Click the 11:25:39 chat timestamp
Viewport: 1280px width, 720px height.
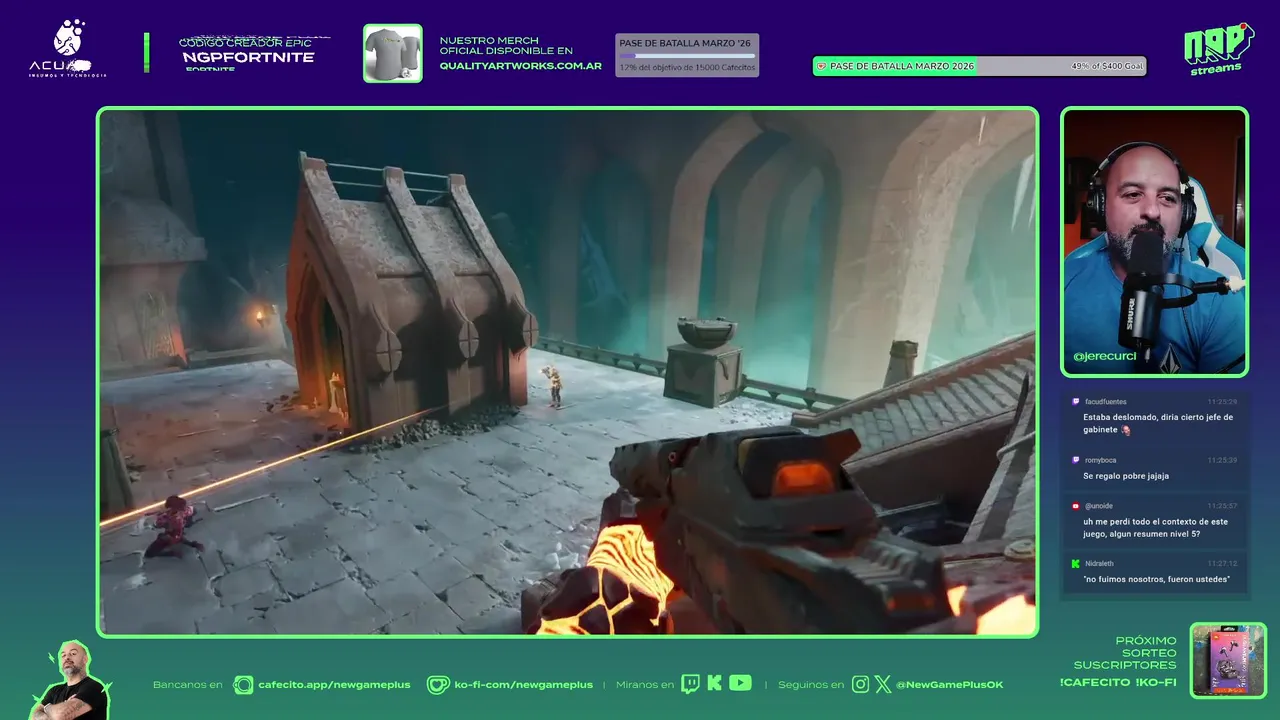coord(1222,461)
